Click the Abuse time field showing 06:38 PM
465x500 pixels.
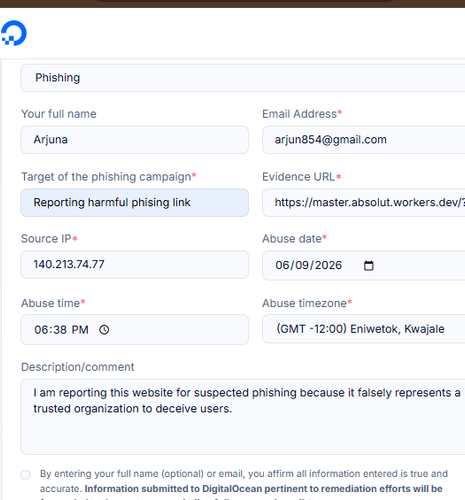coord(135,330)
